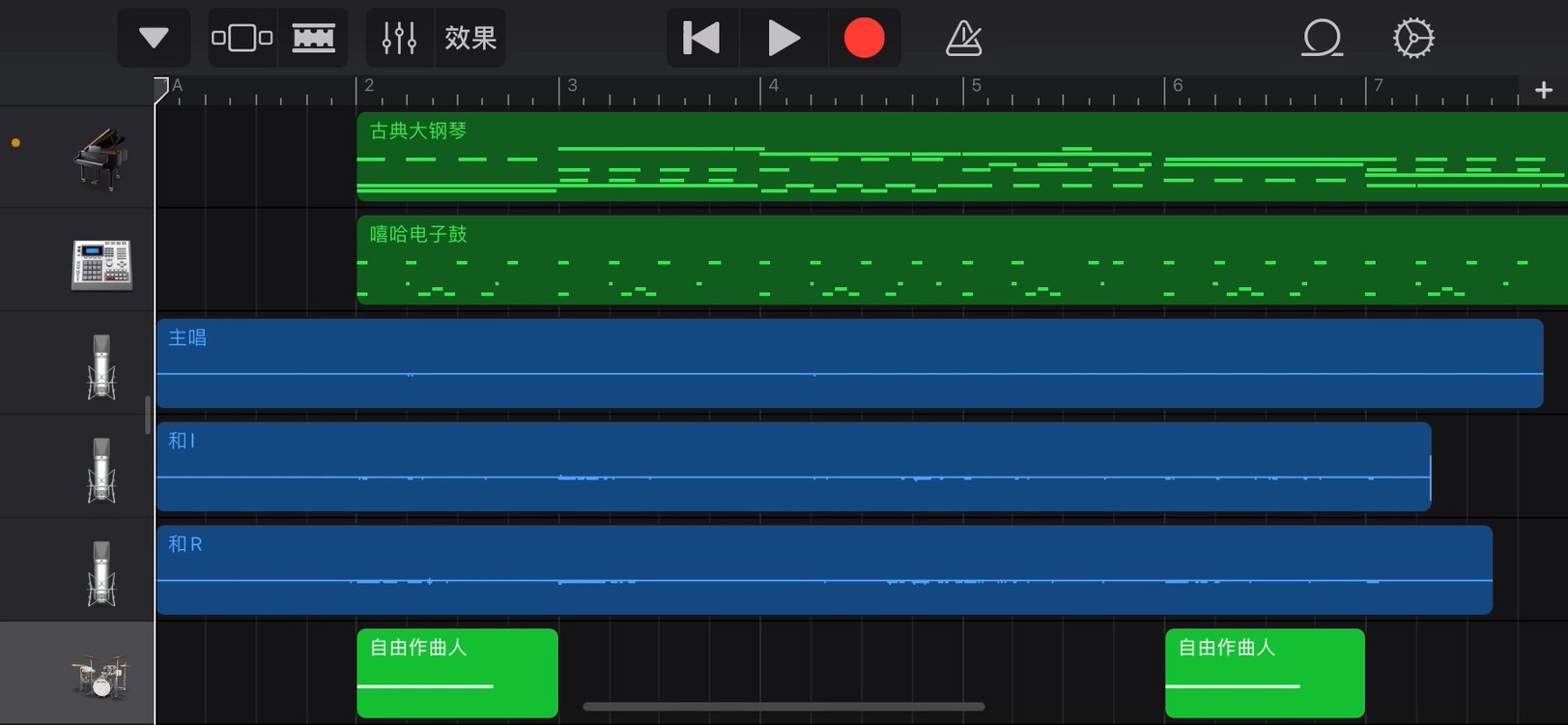Image resolution: width=1568 pixels, height=725 pixels.
Task: Tap bar 4 on the ruler
Action: coord(774,85)
